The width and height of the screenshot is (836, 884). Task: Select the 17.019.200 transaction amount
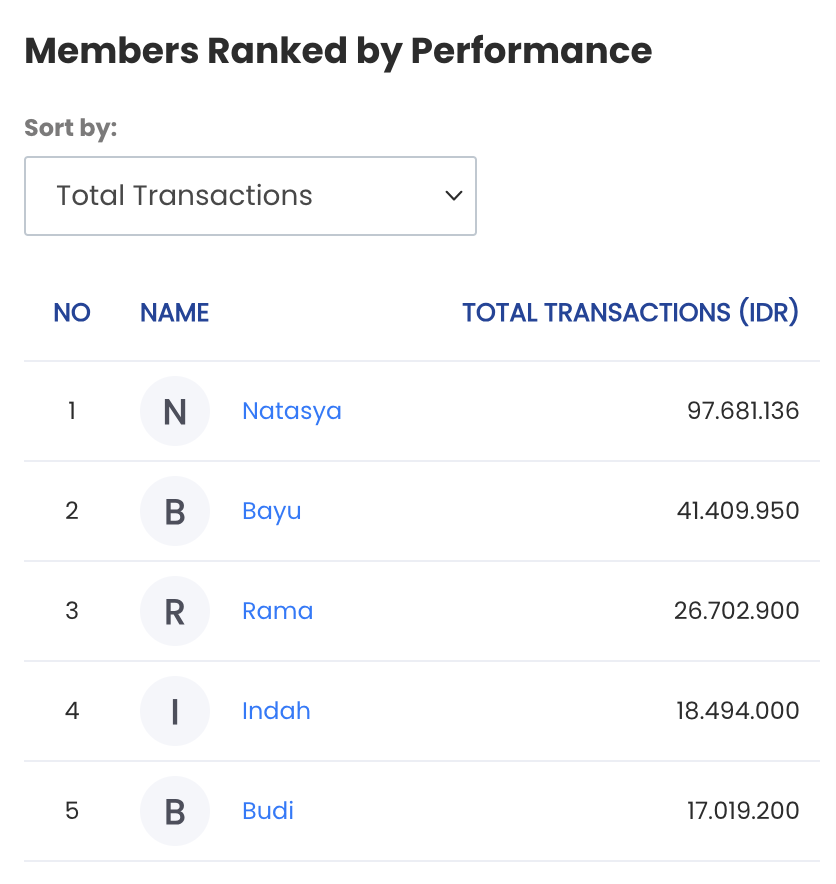click(x=743, y=811)
